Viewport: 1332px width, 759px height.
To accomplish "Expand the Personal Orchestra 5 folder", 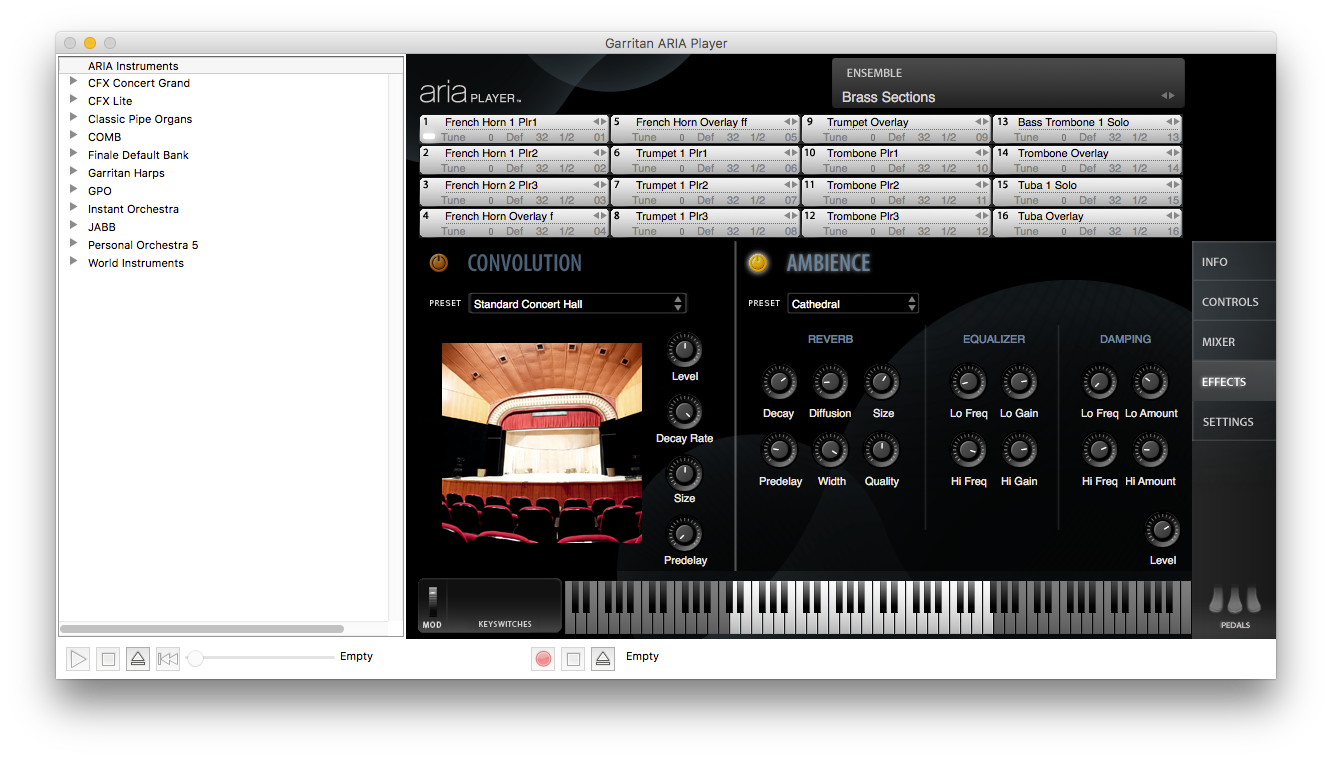I will (x=74, y=245).
